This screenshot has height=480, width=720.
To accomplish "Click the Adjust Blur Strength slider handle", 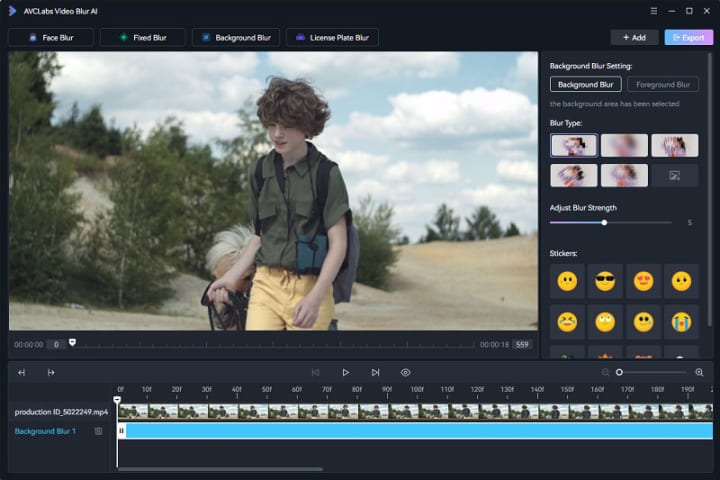I will coord(604,222).
